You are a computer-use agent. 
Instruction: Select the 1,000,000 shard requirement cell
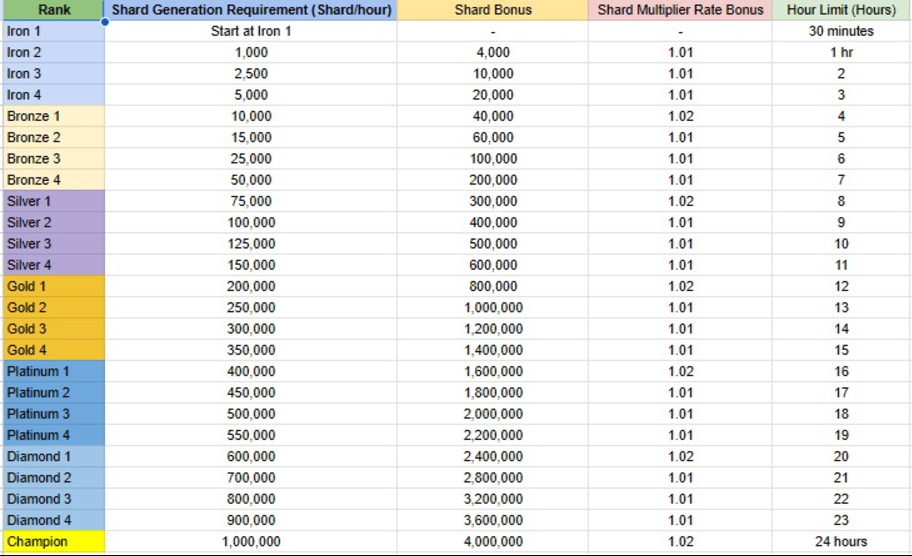click(251, 541)
